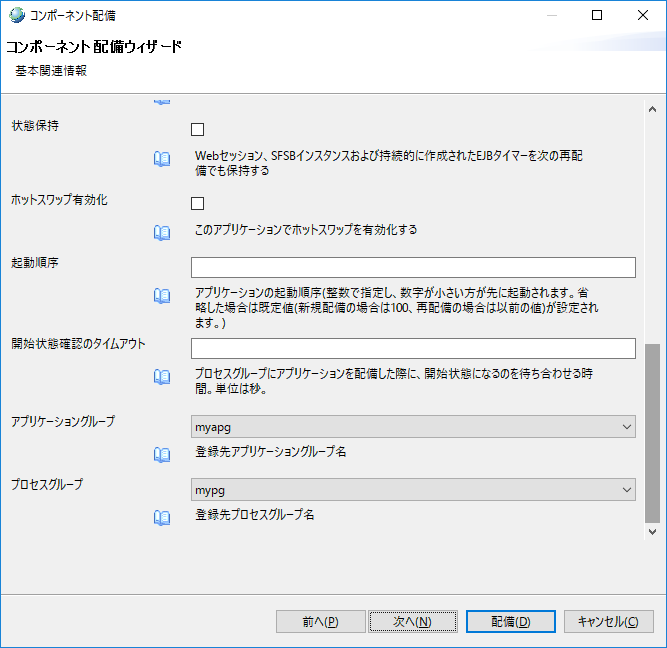
Task: Open the アプリケーショングループ dropdown showing myapg
Action: 413,427
